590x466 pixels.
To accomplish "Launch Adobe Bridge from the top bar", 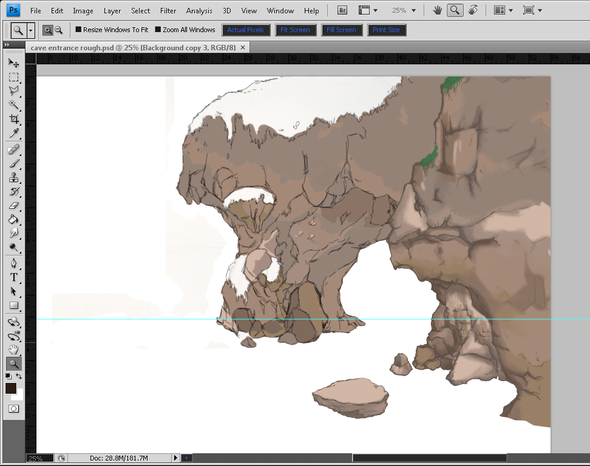I will pyautogui.click(x=342, y=11).
